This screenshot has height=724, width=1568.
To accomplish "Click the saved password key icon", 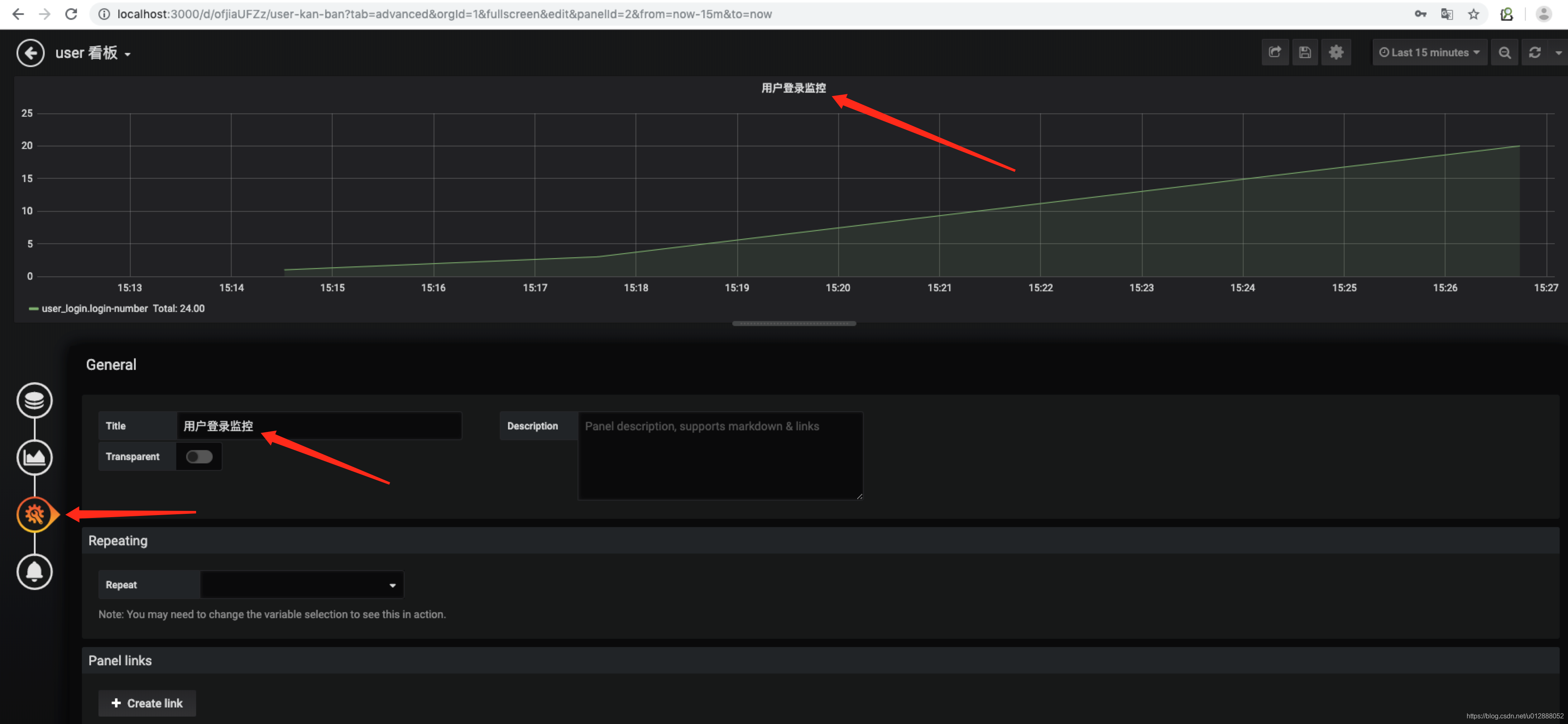I will coord(1420,14).
